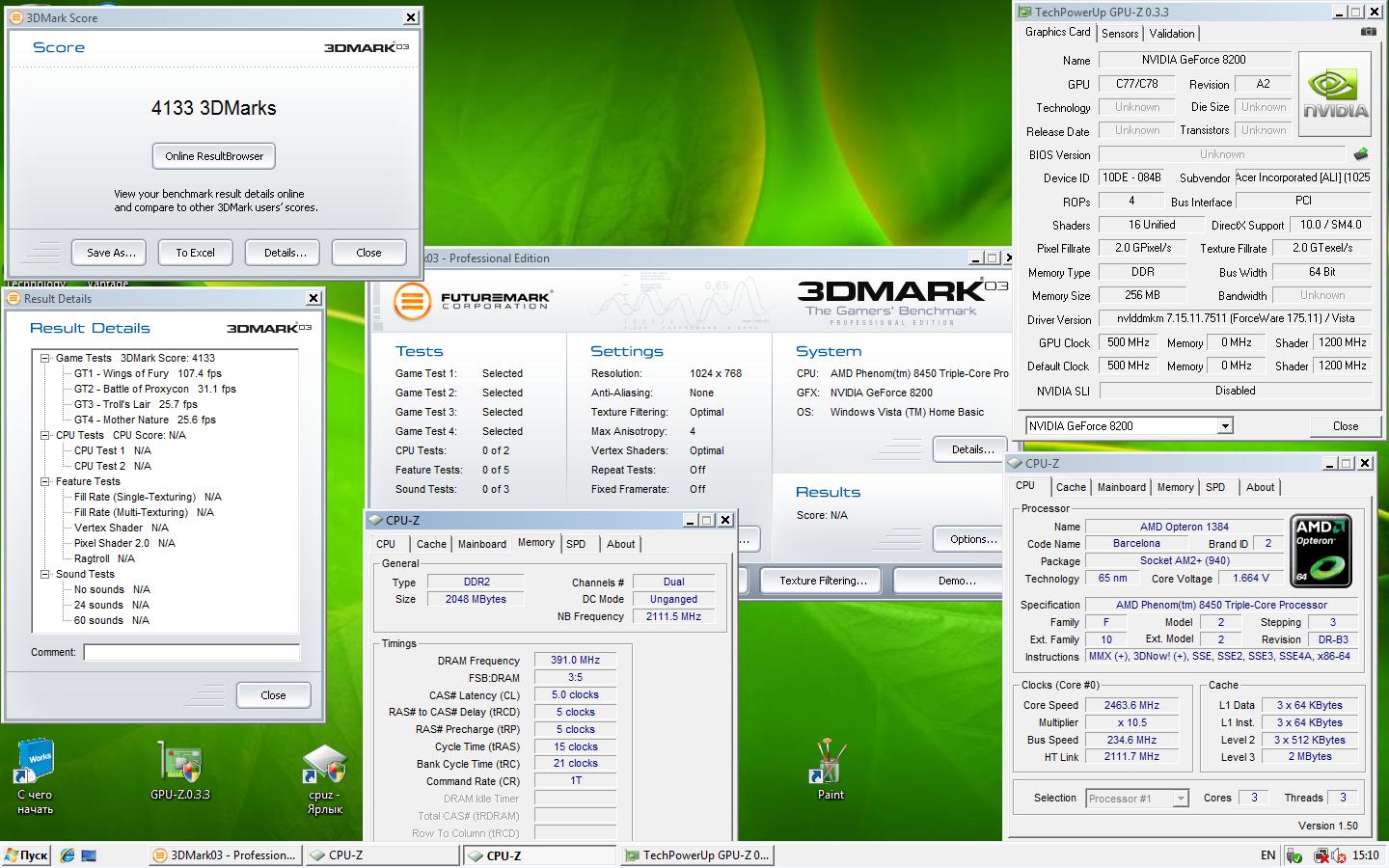The image size is (1389, 868).
Task: Open the NVIDIA GeForce 8200 GPU dropdown
Action: pyautogui.click(x=1225, y=426)
